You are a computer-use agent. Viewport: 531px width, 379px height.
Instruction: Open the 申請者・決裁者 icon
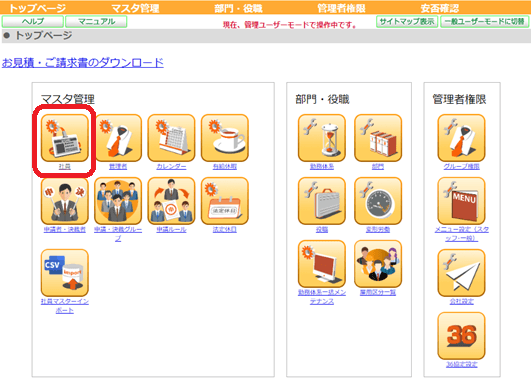pos(64,201)
